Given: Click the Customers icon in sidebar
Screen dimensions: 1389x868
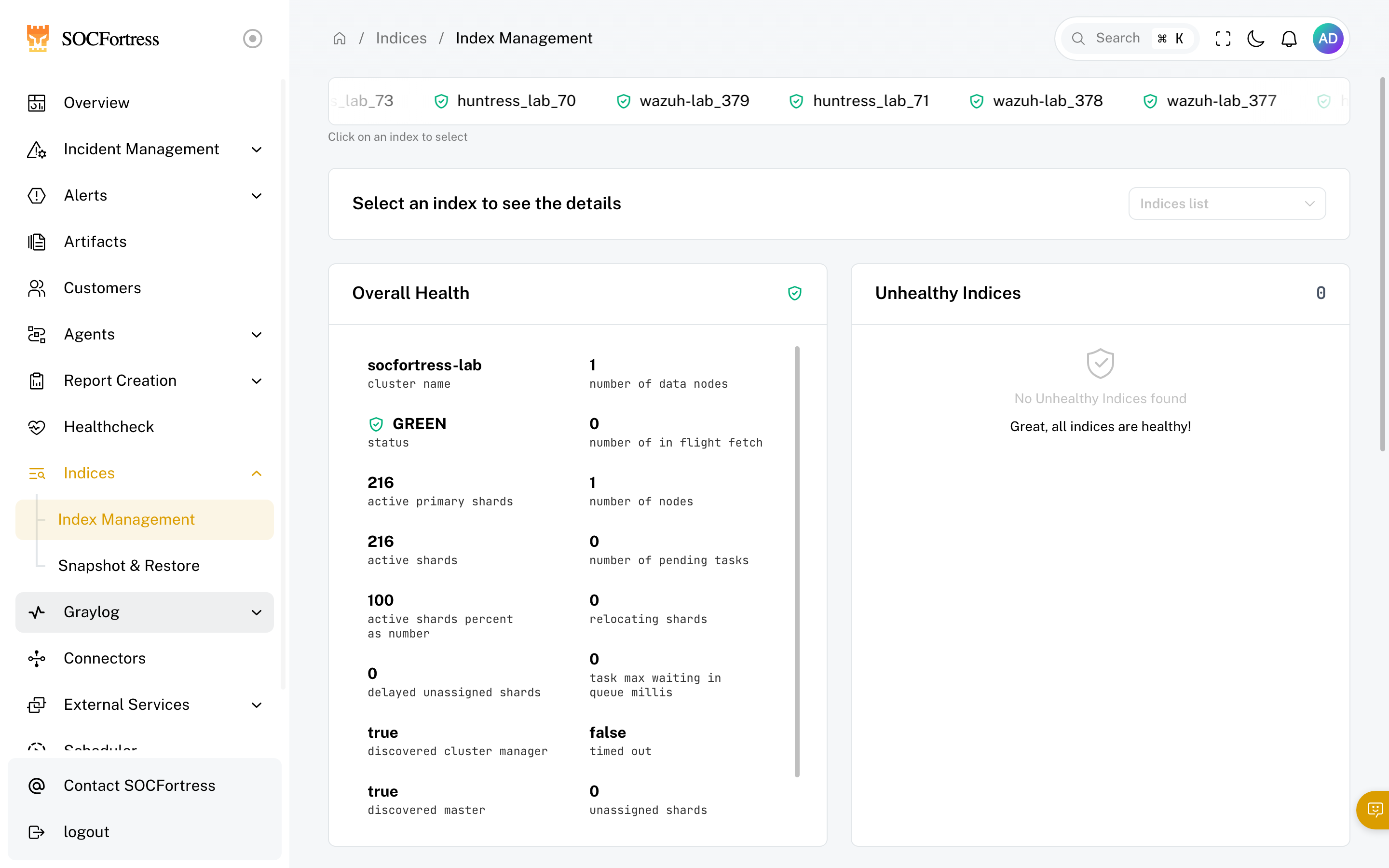Looking at the screenshot, I should pyautogui.click(x=37, y=288).
